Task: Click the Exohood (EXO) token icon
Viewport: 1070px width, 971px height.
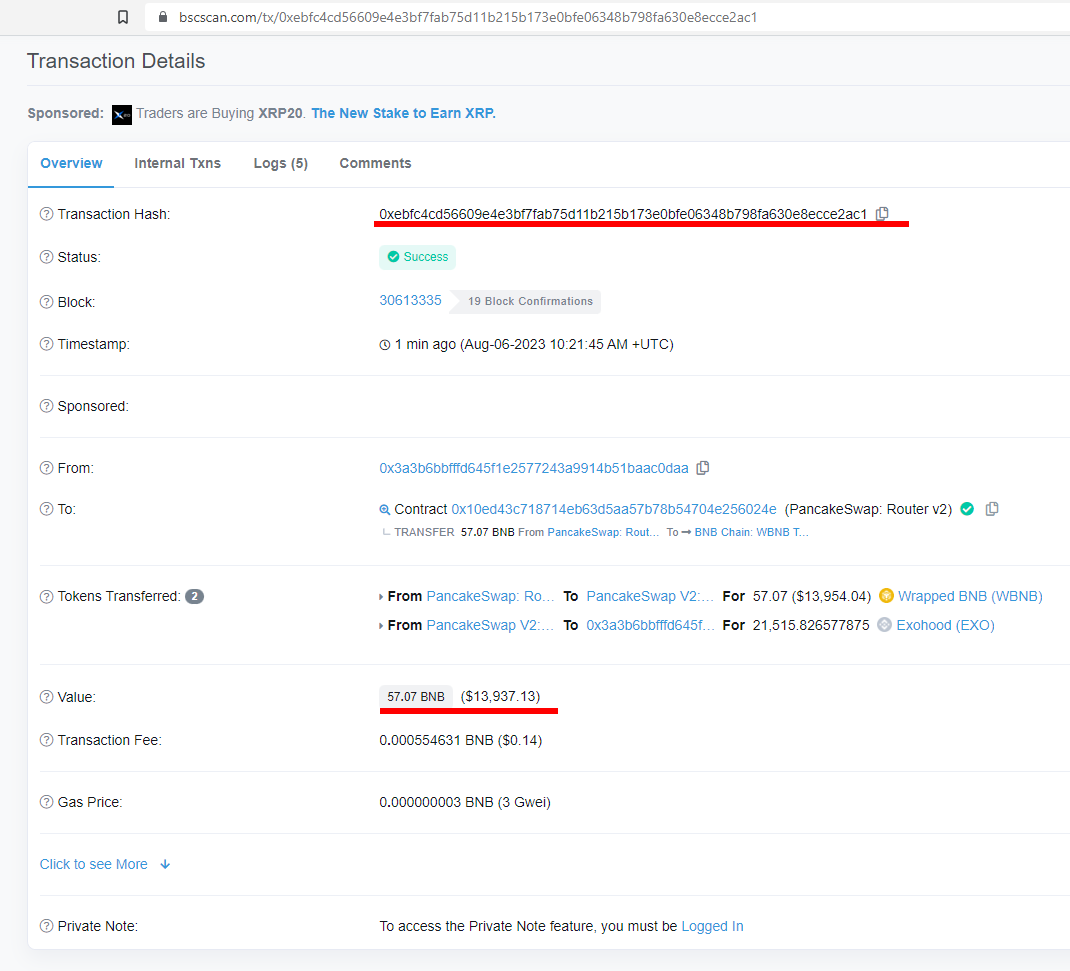Action: pyautogui.click(x=884, y=624)
